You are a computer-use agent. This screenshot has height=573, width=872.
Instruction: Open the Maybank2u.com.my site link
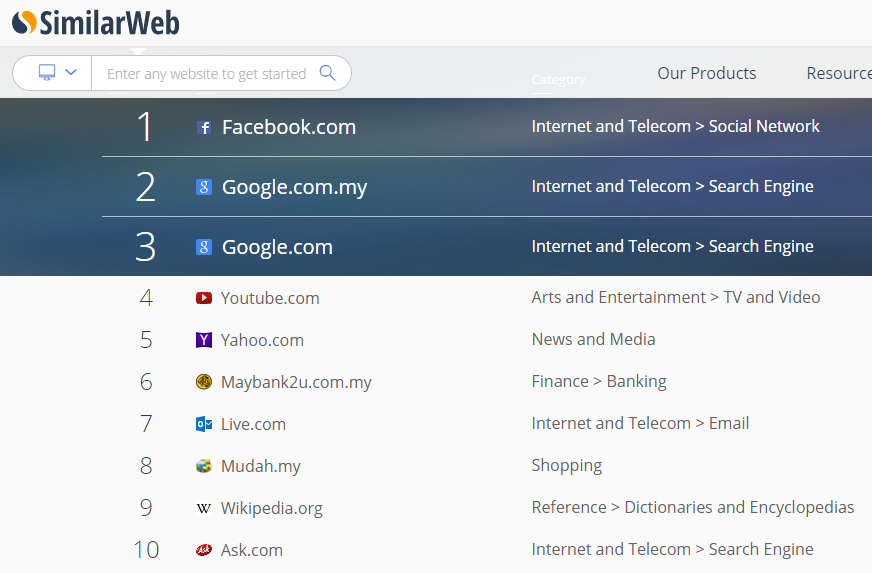point(296,382)
